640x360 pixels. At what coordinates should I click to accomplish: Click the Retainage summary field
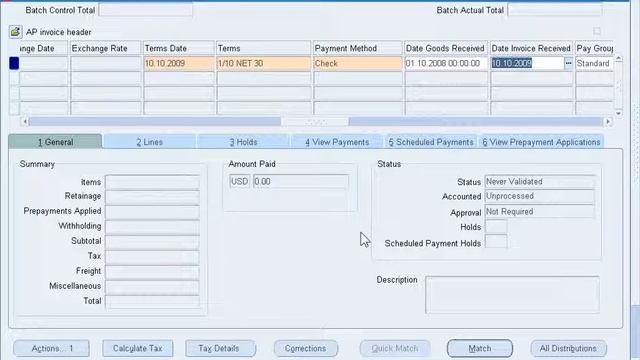coord(152,197)
